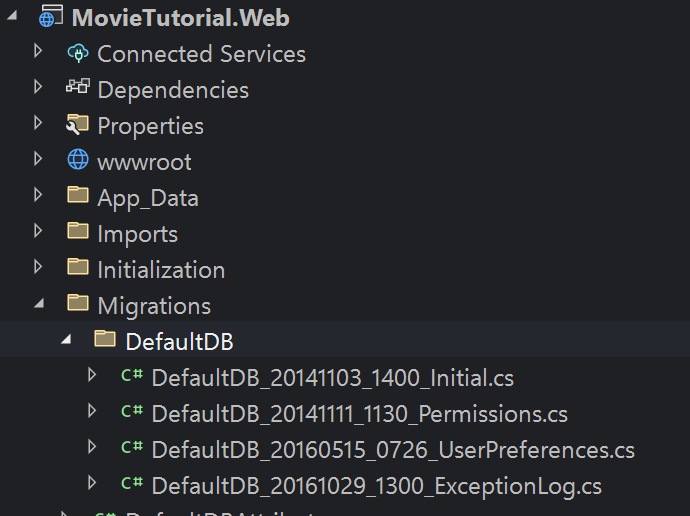The height and width of the screenshot is (516, 690).
Task: Click the C# icon beside Initial.cs
Action: (131, 377)
